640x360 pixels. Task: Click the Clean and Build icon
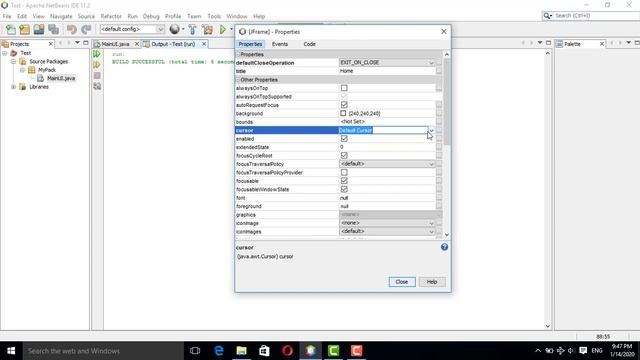coord(207,29)
